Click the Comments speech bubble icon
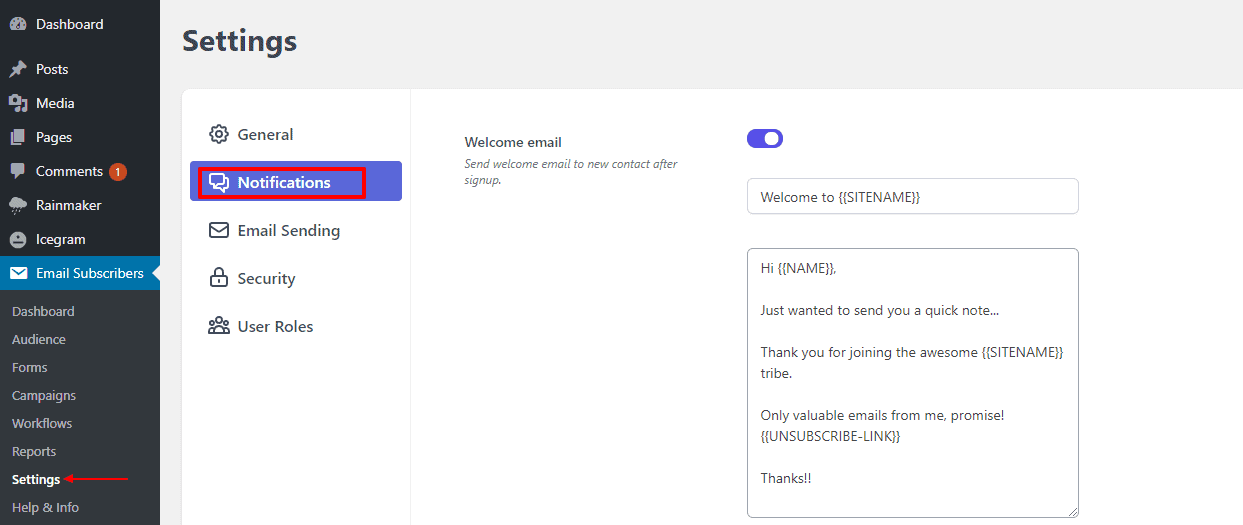 click(x=18, y=171)
